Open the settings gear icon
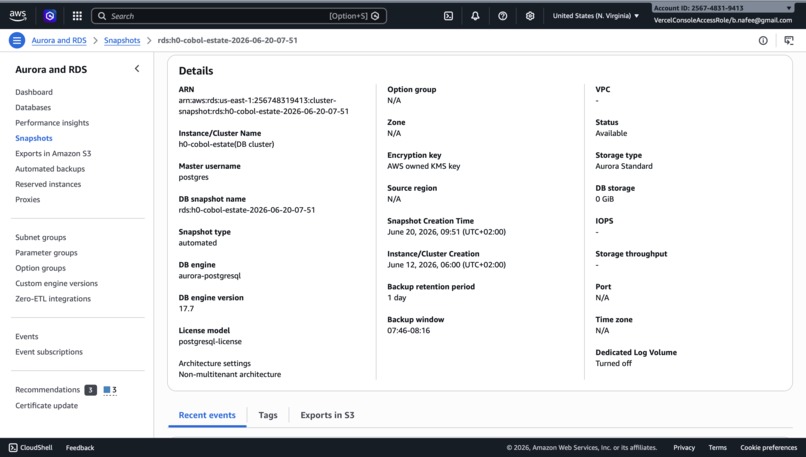 pyautogui.click(x=530, y=16)
